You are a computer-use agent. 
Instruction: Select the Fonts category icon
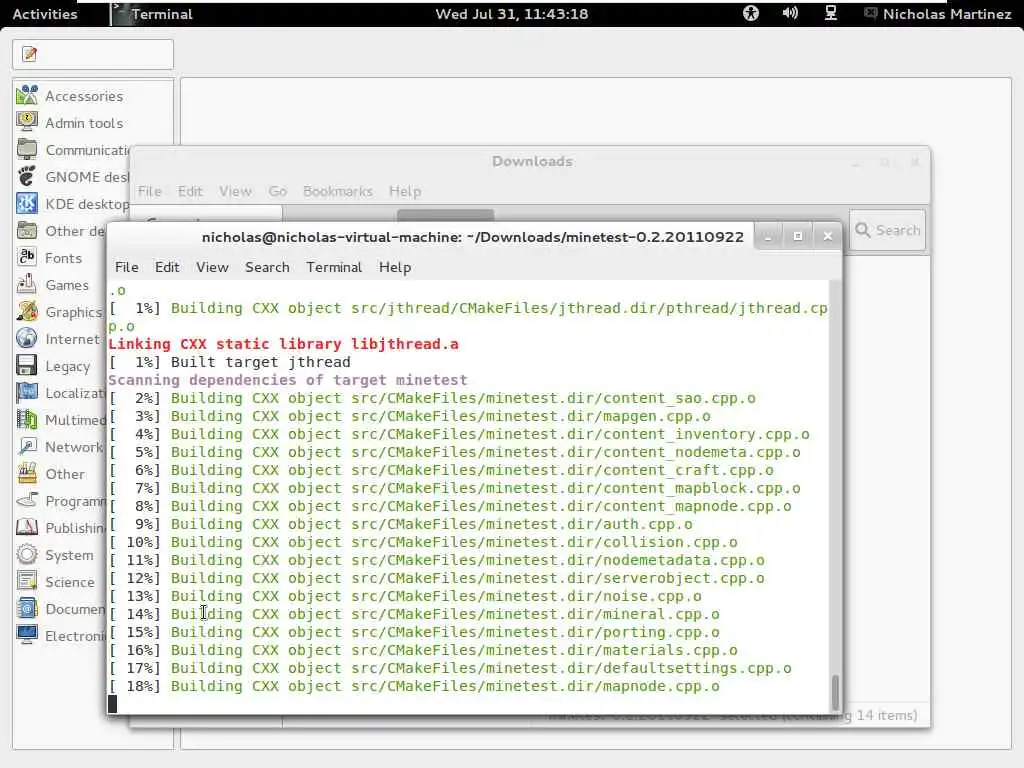[x=27, y=257]
